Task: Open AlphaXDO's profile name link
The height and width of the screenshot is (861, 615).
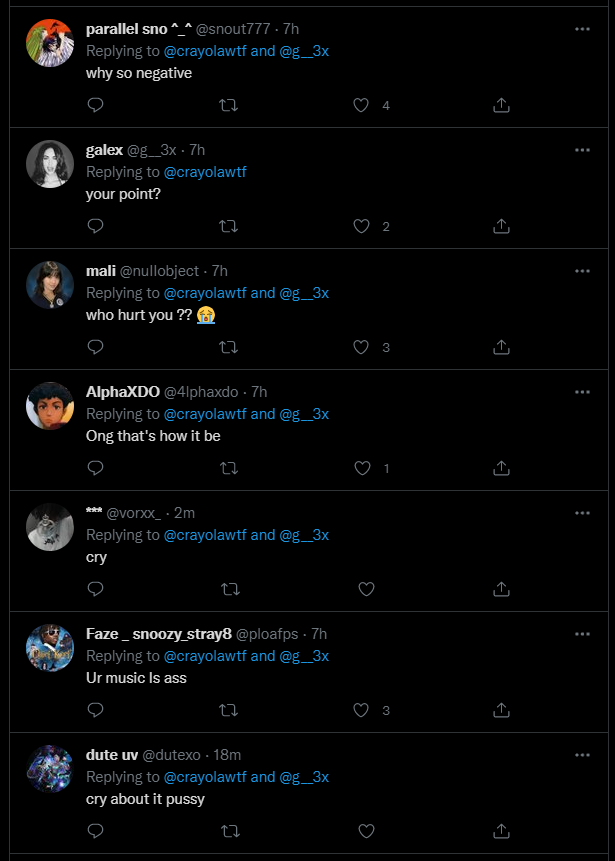Action: click(123, 391)
